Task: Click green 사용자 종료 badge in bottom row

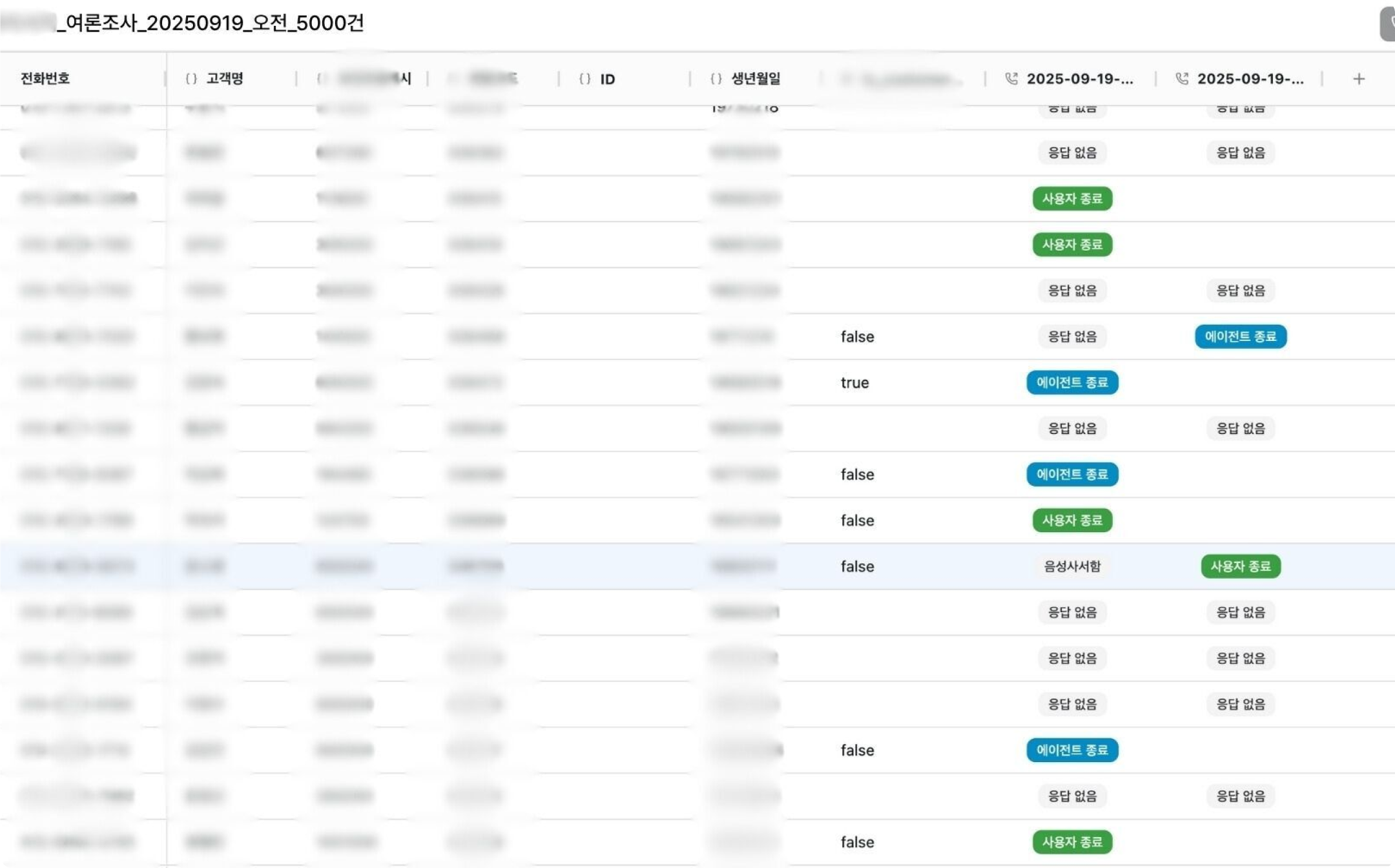Action: [1072, 842]
